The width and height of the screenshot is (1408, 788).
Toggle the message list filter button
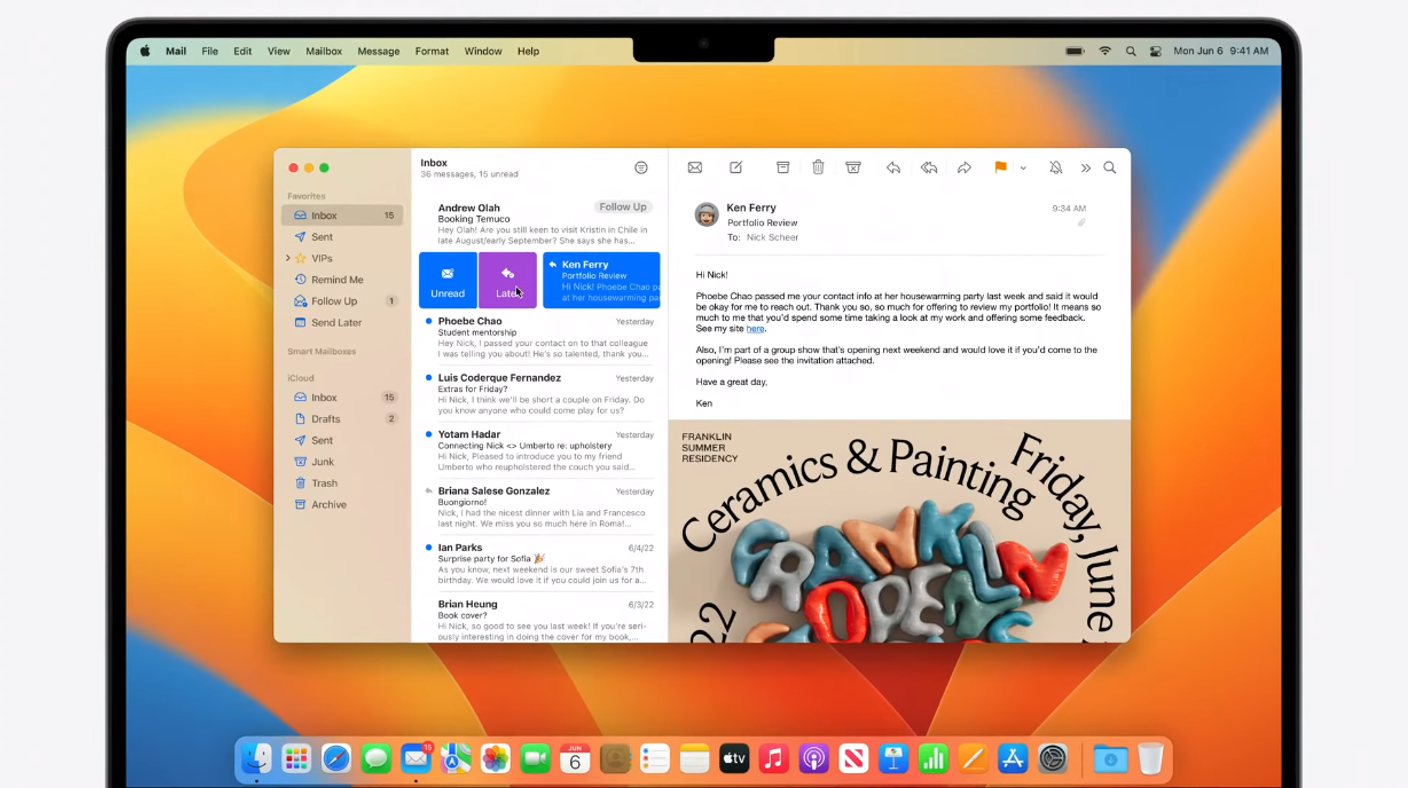[641, 168]
